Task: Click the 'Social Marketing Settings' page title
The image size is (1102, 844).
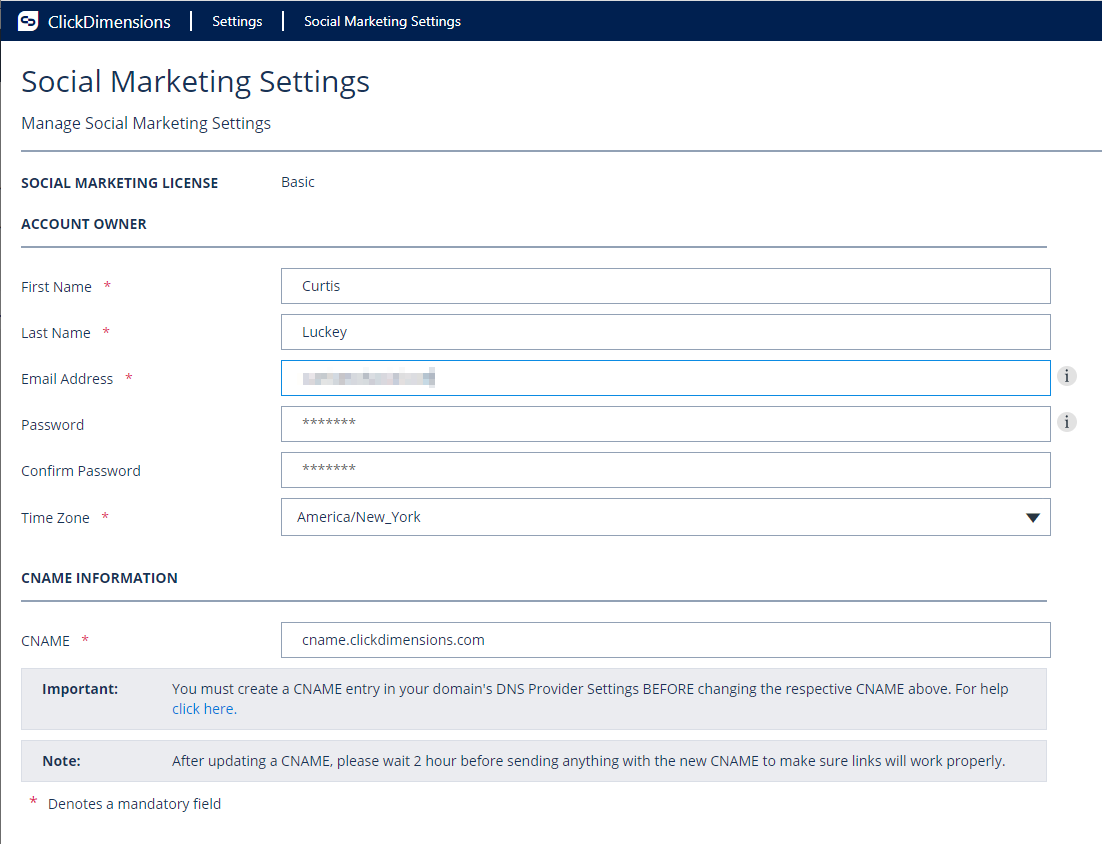Action: click(x=195, y=82)
